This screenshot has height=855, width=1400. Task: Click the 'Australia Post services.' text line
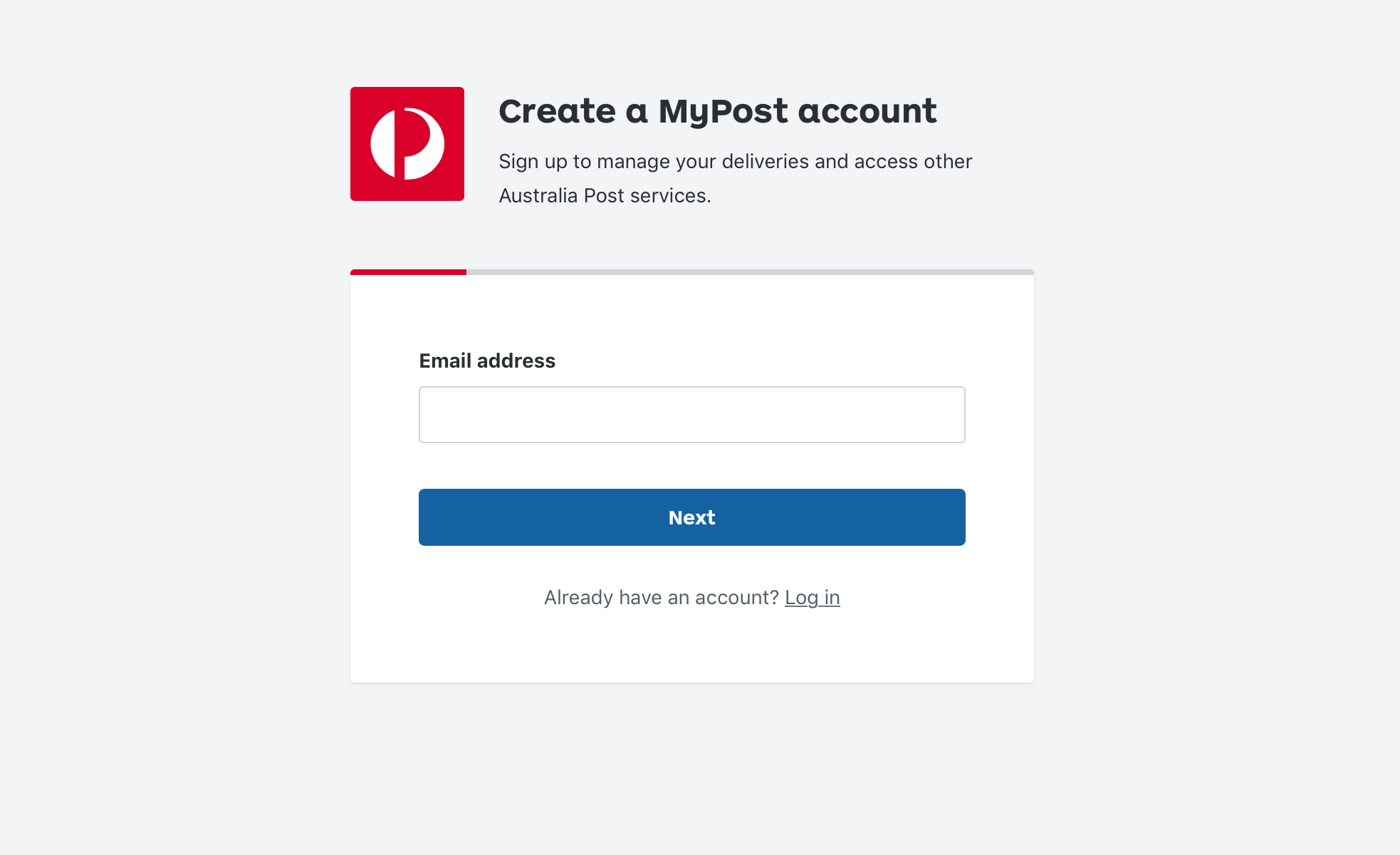[x=605, y=195]
